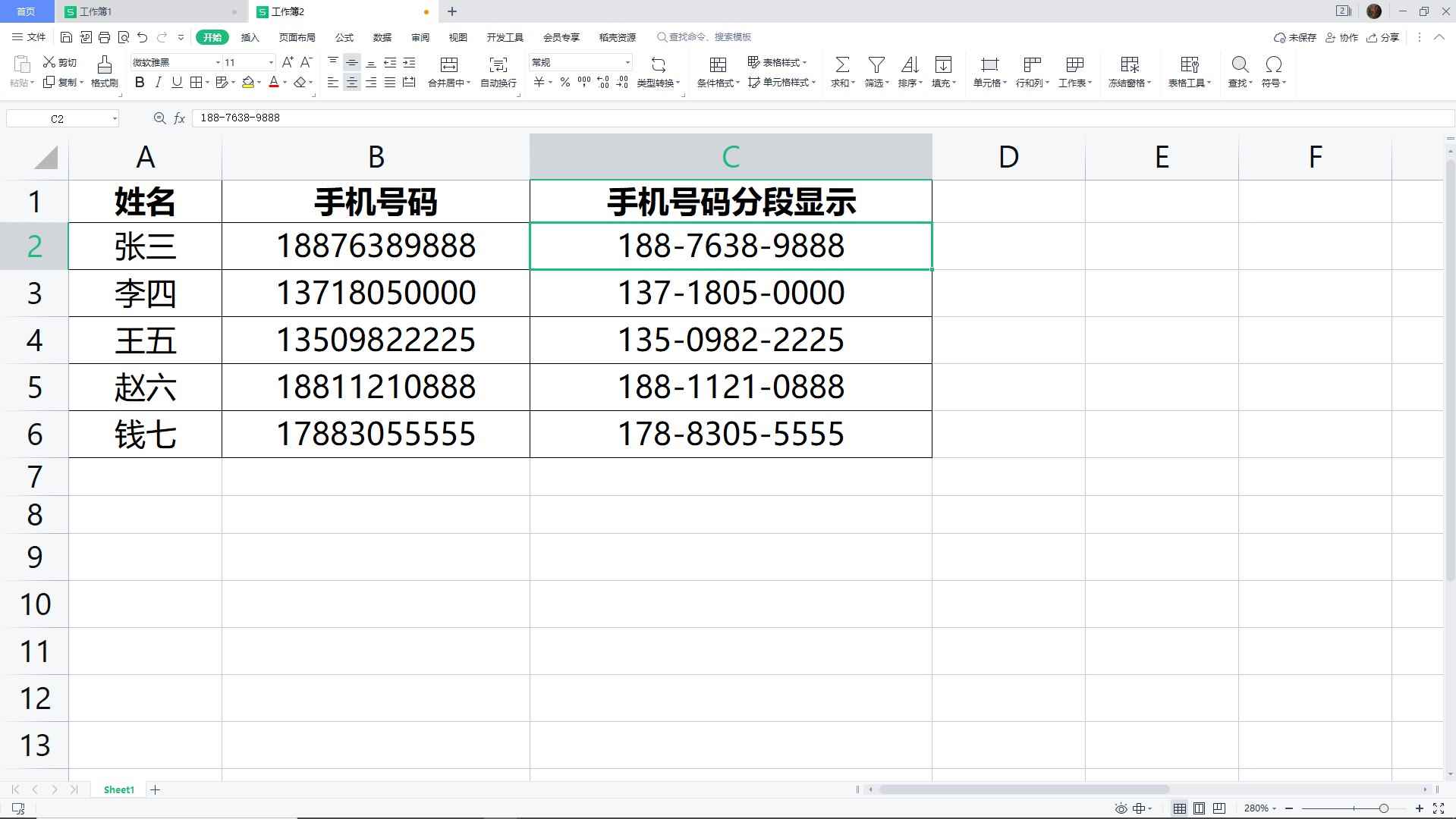
Task: Click the Symbol (符号) omega icon
Action: point(1273,65)
